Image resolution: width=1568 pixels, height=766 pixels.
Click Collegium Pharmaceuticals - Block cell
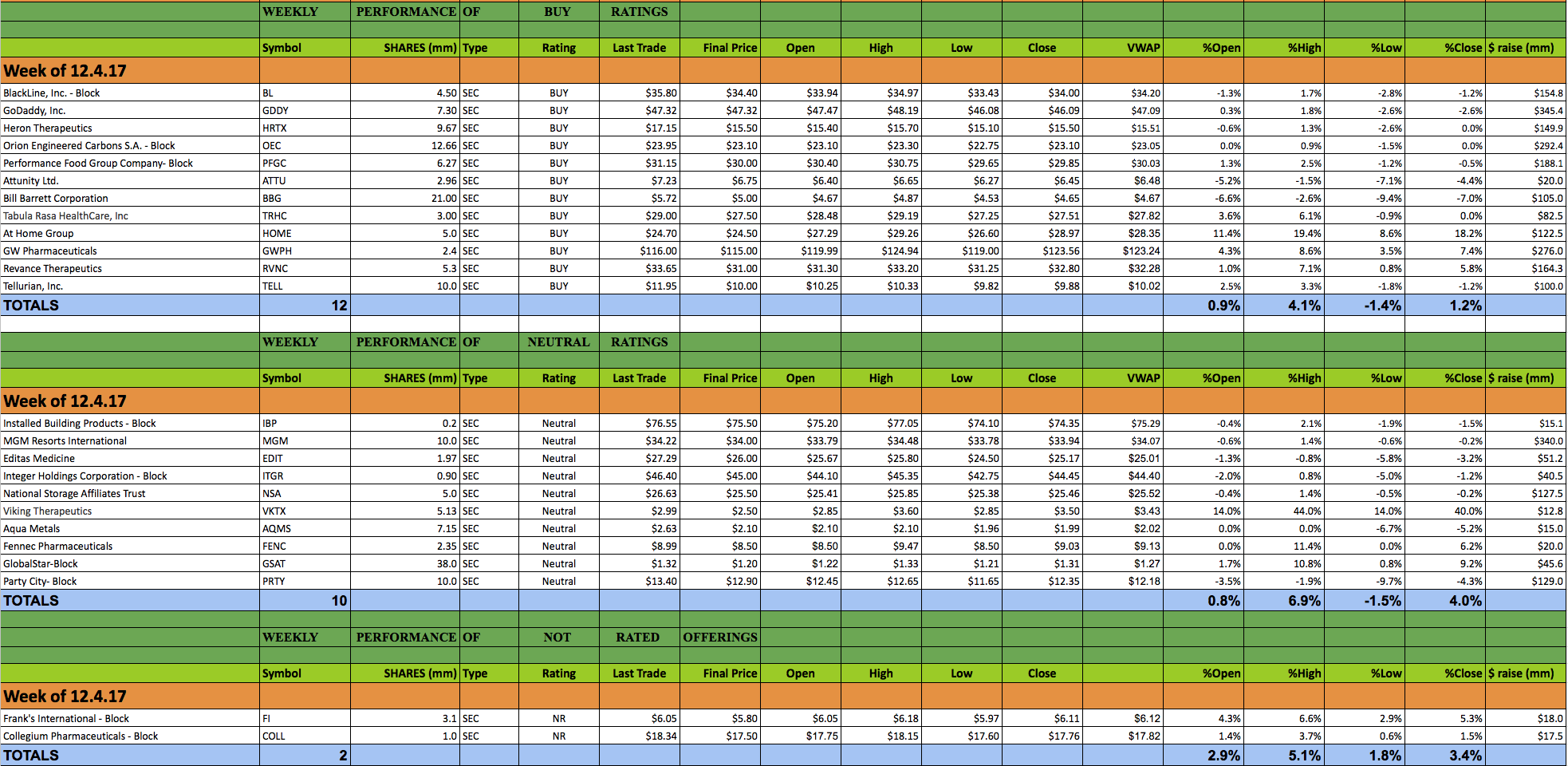130,736
